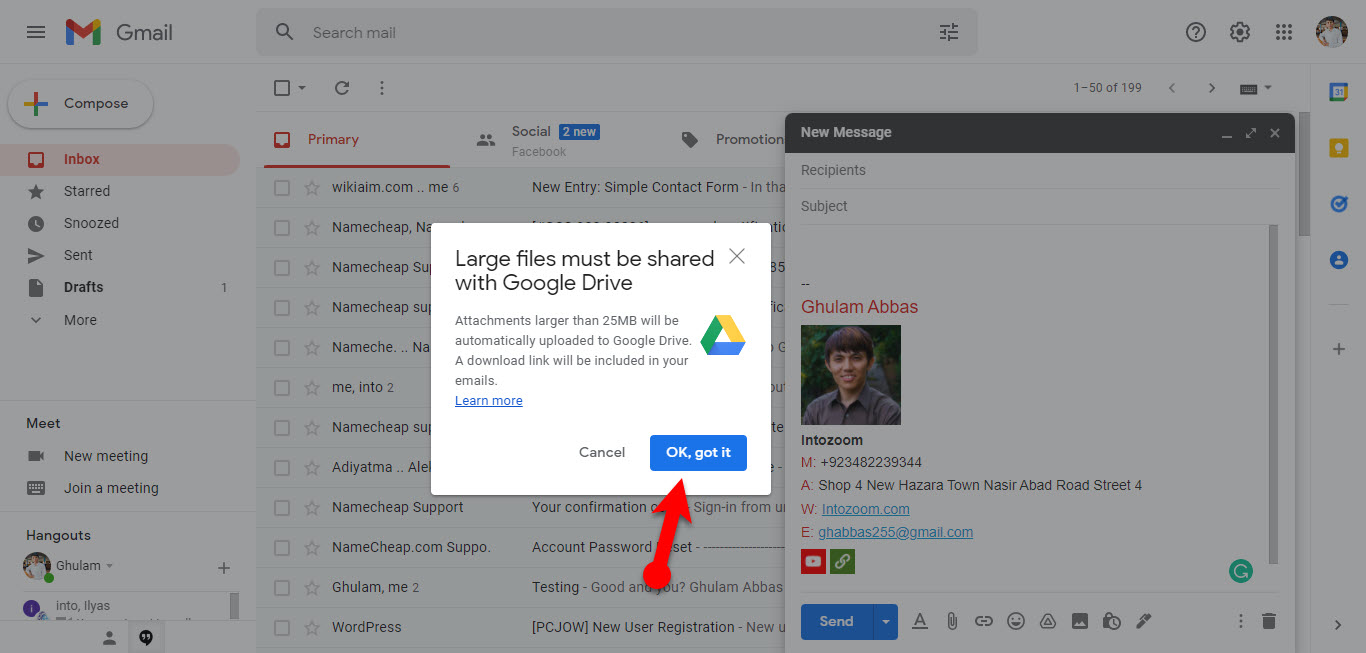Open compose More options three dots
Image resolution: width=1366 pixels, height=653 pixels.
tap(1241, 621)
